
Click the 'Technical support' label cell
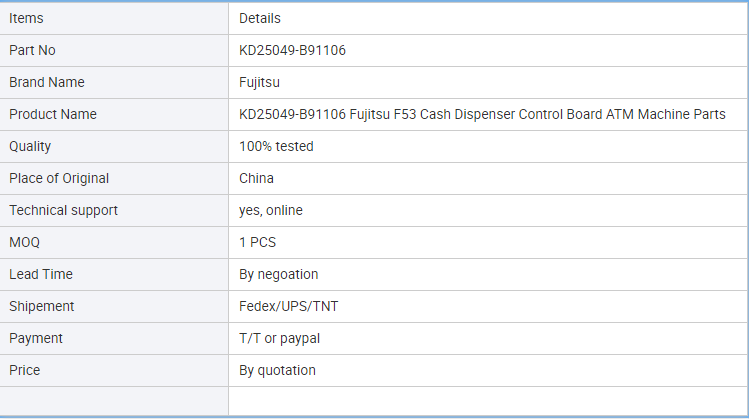114,210
